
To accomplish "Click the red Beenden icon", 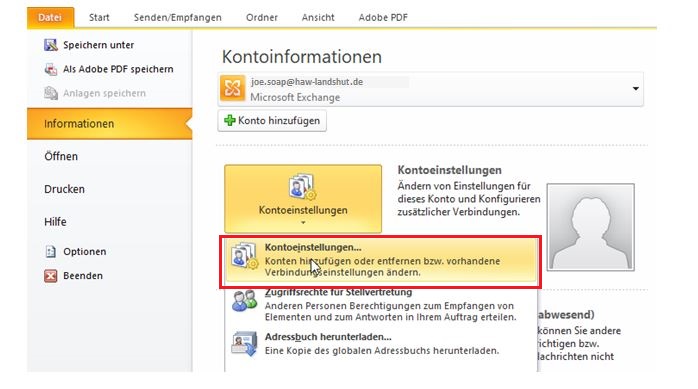I will [x=51, y=276].
